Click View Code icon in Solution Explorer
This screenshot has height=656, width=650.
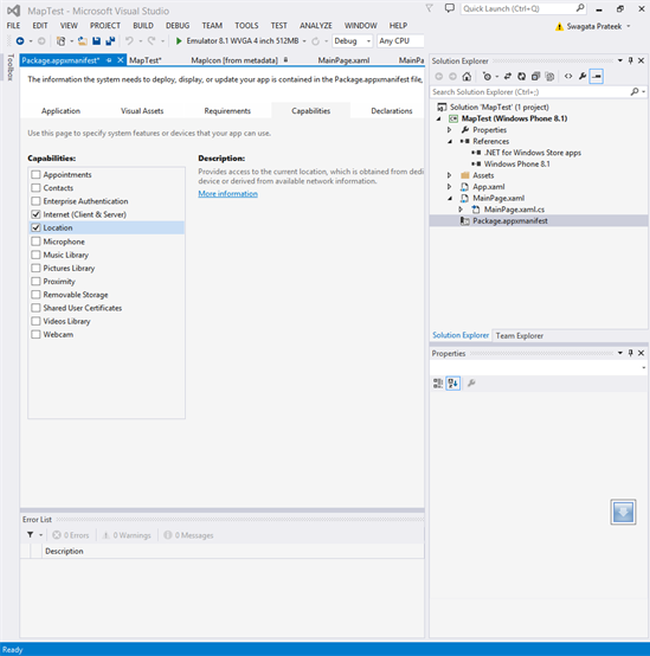click(568, 76)
